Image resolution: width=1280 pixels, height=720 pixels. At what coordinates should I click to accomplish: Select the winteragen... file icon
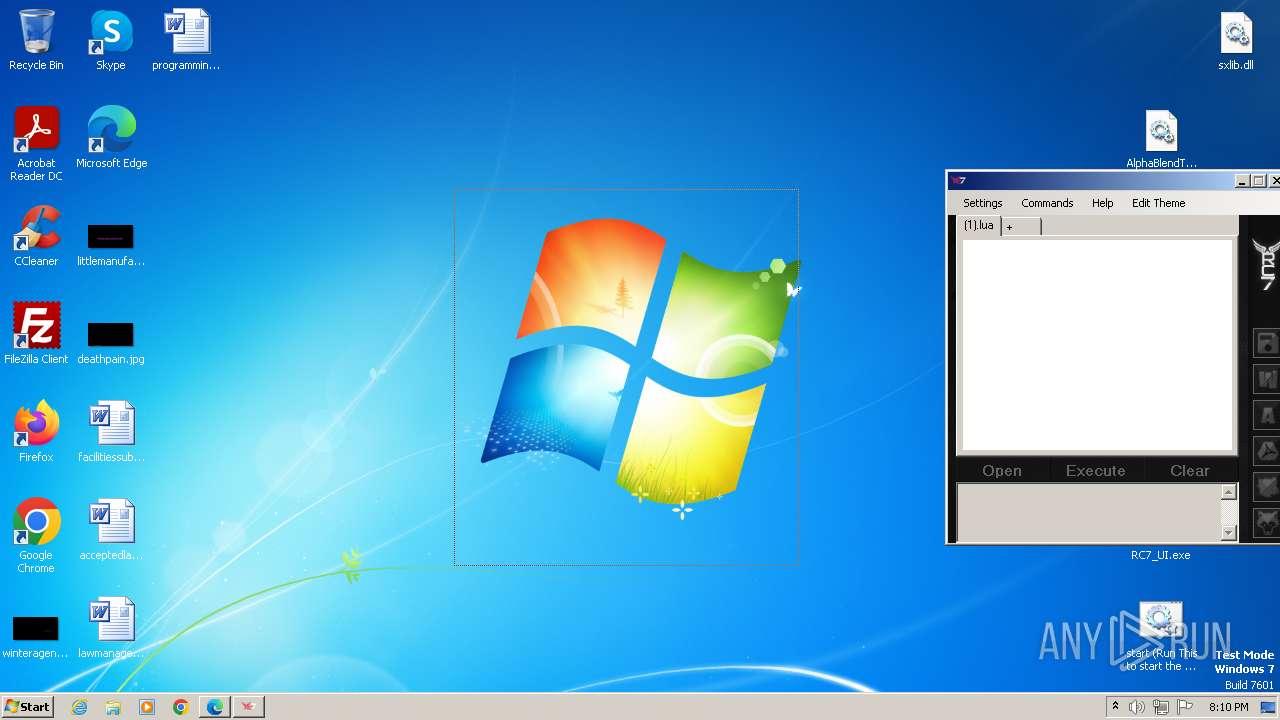pos(35,638)
